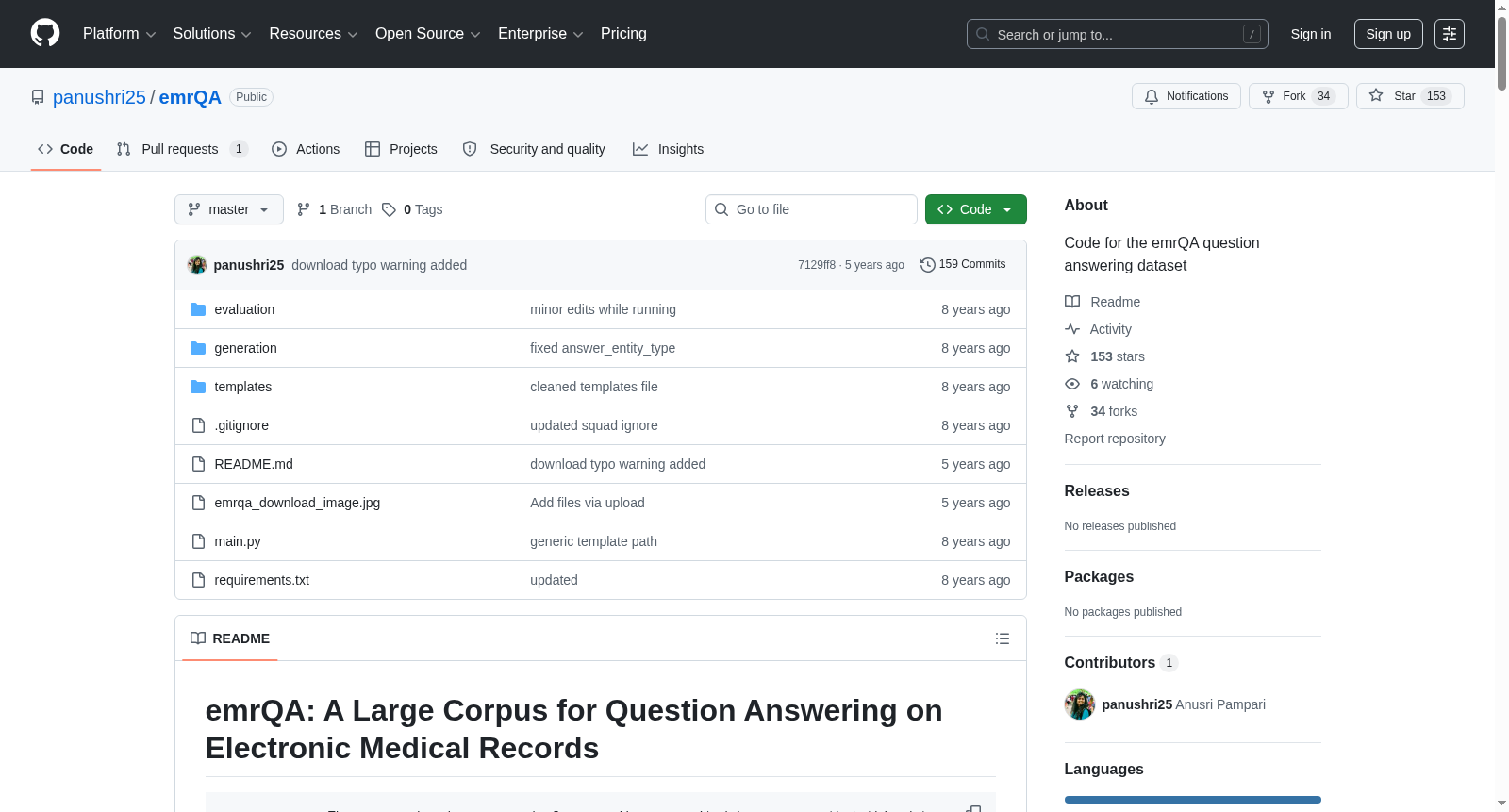Open the Releases section heading
The height and width of the screenshot is (812, 1509).
click(x=1097, y=490)
